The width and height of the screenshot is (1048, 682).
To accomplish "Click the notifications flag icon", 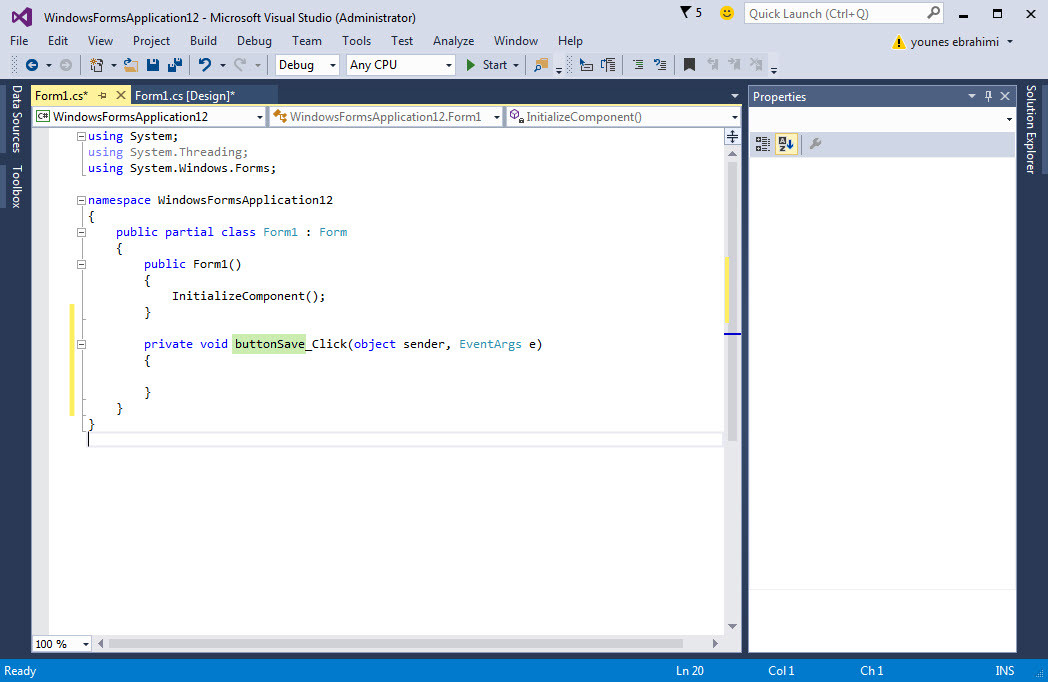I will (x=685, y=13).
